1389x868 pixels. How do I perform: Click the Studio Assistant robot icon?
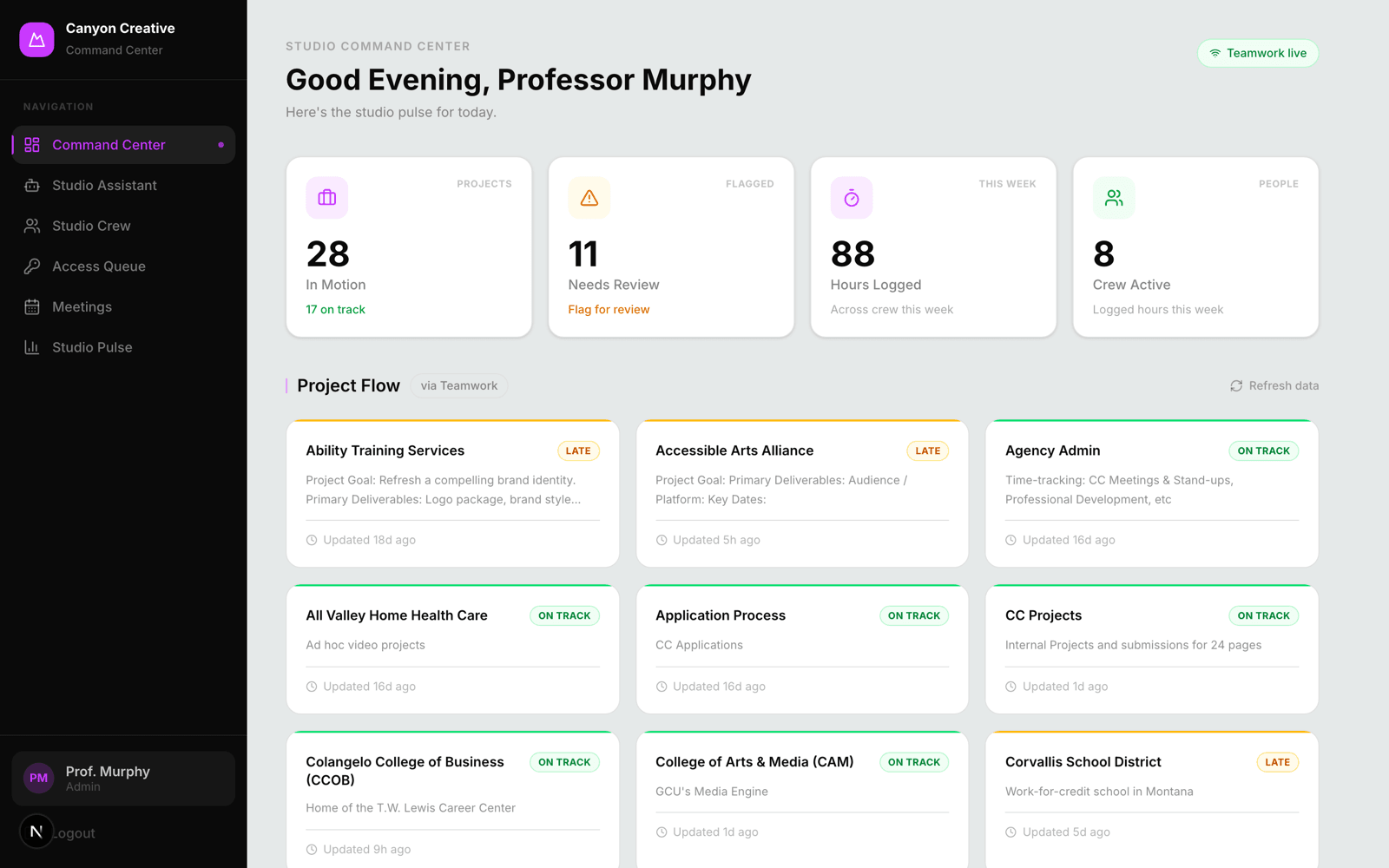pyautogui.click(x=32, y=186)
